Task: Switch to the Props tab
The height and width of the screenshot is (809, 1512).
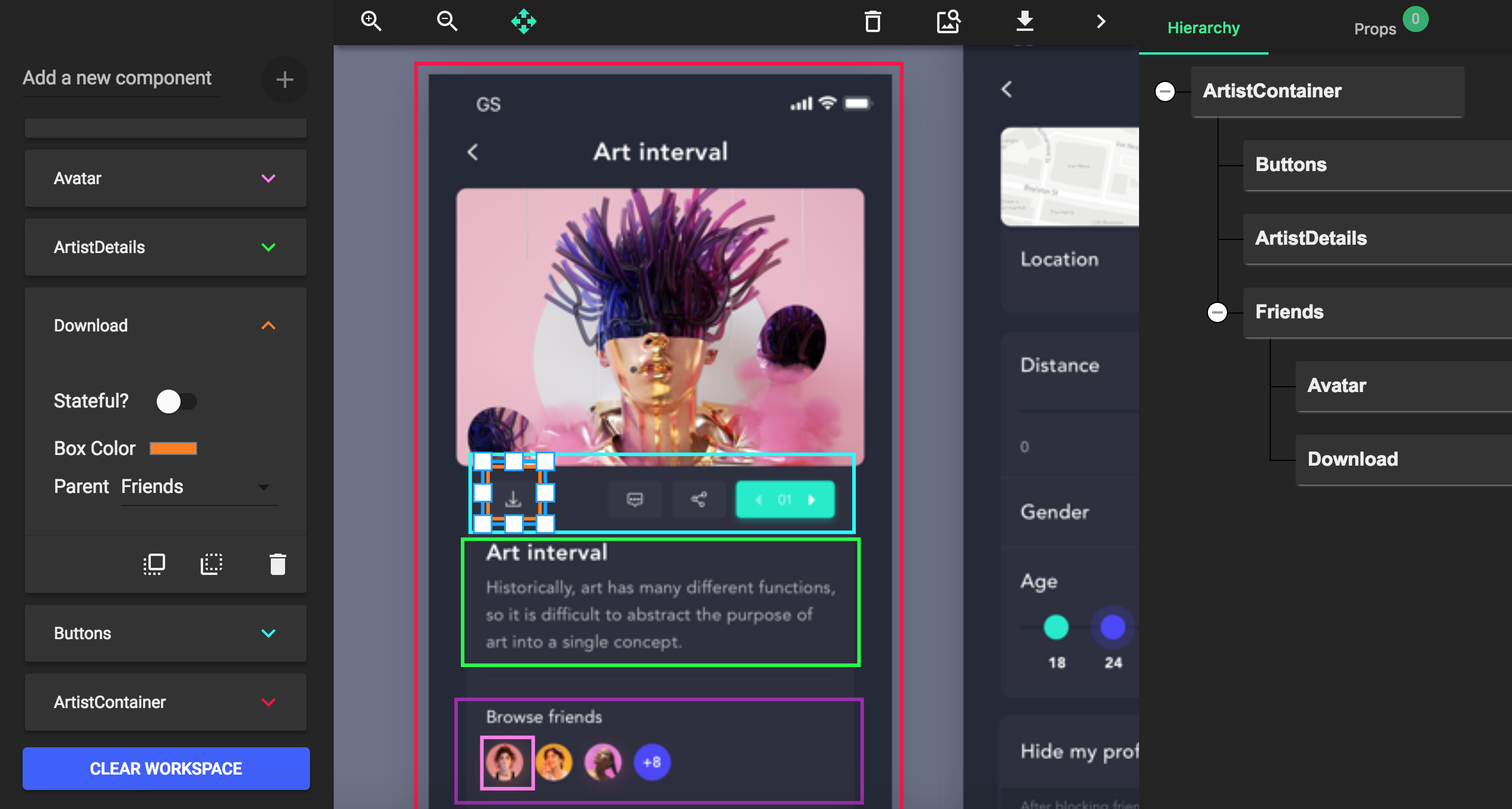Action: tap(1374, 29)
